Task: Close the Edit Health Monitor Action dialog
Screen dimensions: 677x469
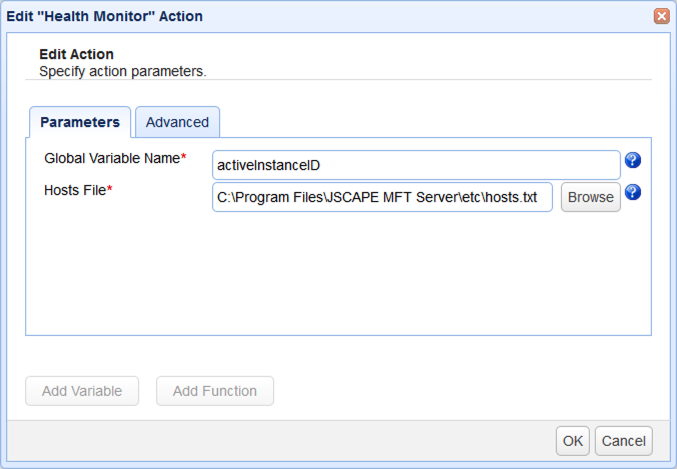Action: 661,16
